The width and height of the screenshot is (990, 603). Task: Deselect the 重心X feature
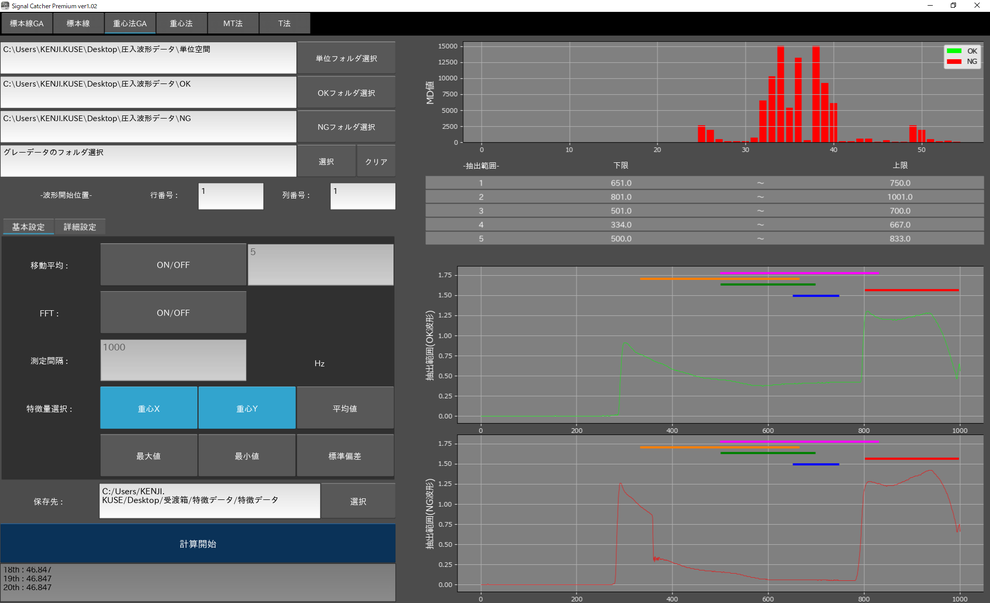[149, 409]
